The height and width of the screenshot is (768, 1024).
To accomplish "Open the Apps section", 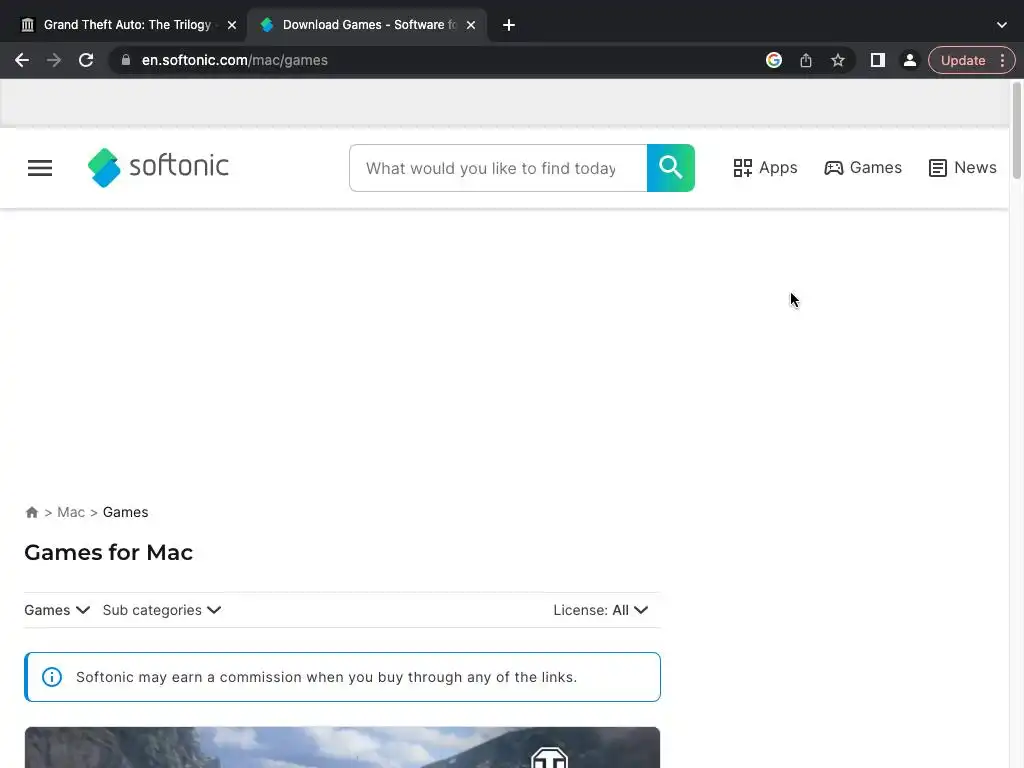I will [765, 168].
